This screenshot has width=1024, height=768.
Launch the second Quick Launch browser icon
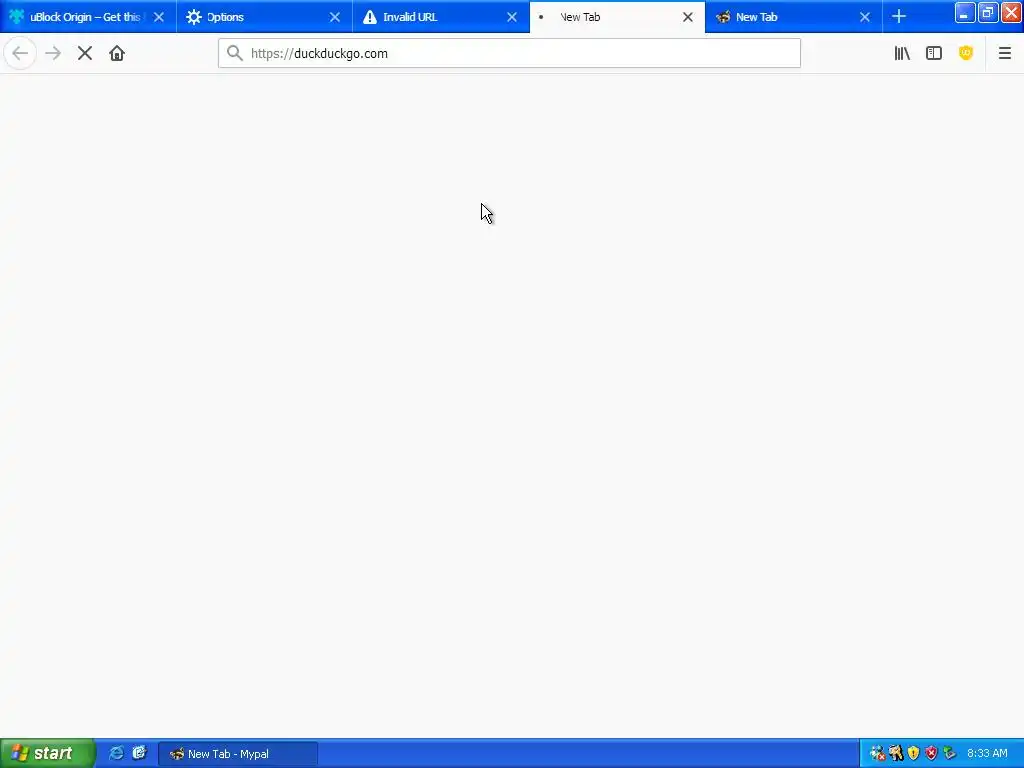(x=139, y=754)
